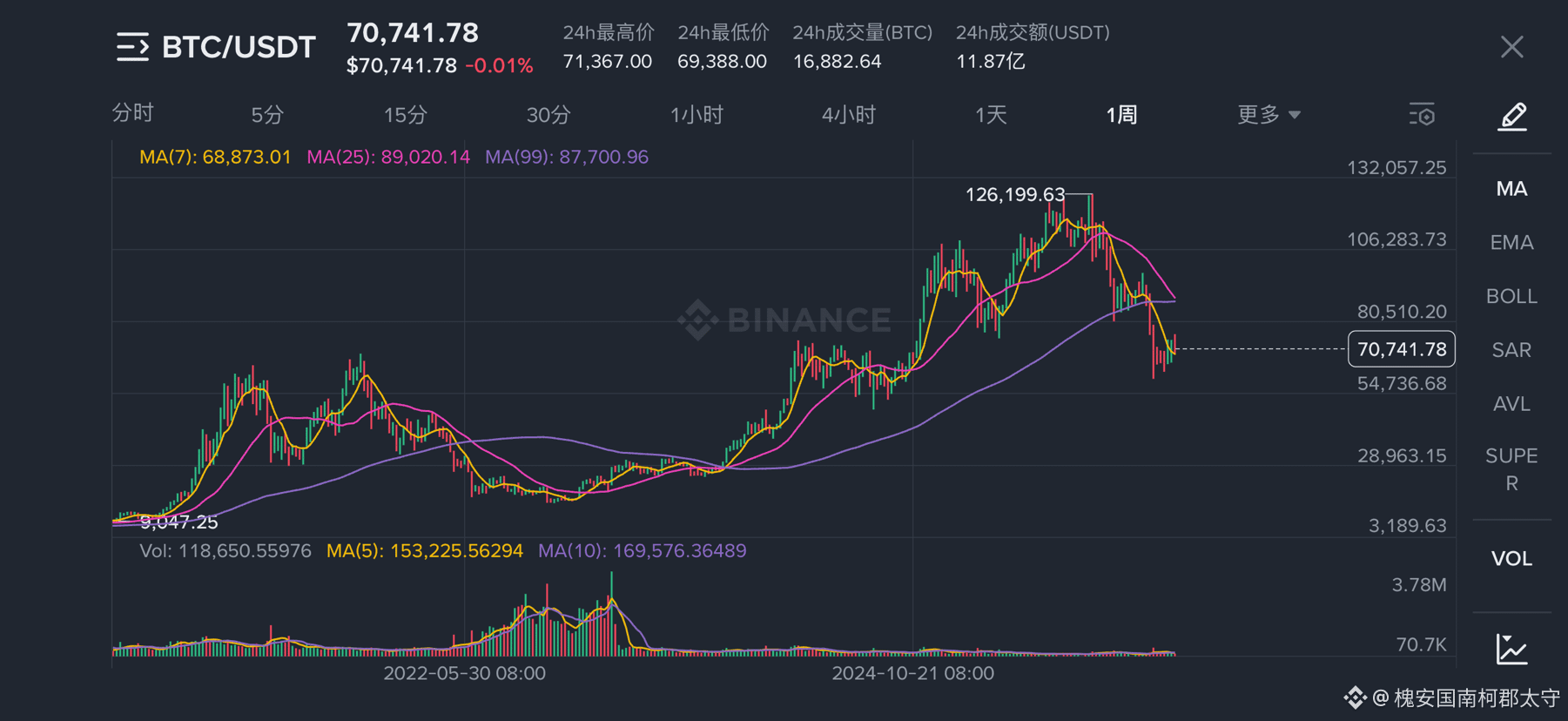Screen dimensions: 1568x721
Task: Toggle the MA indicator
Action: click(x=1511, y=189)
